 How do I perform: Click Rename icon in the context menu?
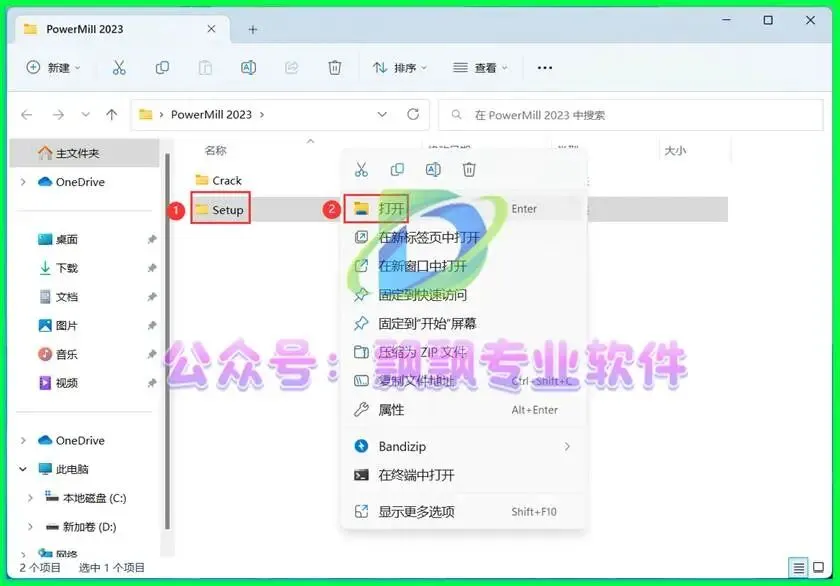433,170
